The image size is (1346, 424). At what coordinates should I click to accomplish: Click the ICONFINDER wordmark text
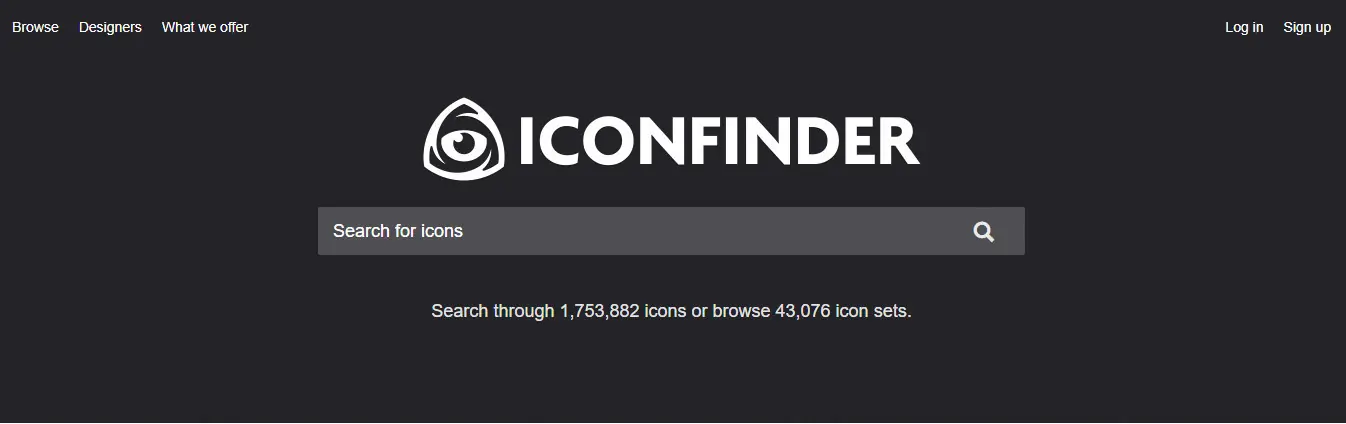click(x=718, y=141)
